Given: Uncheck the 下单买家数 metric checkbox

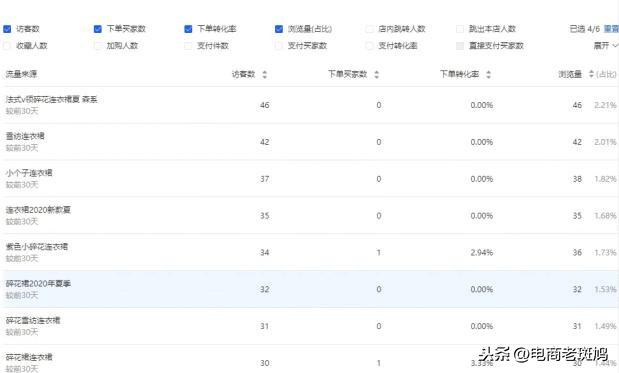Looking at the screenshot, I should coord(98,29).
